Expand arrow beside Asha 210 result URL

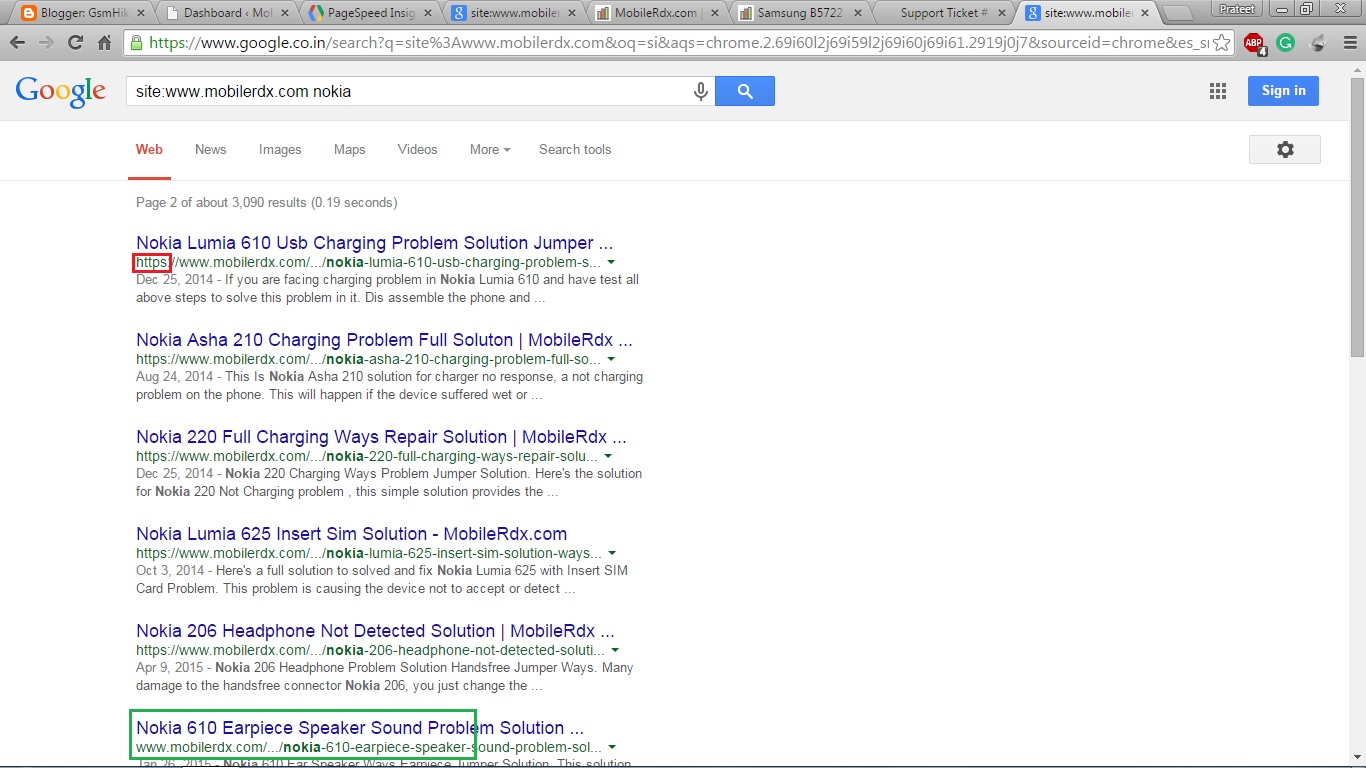(611, 360)
